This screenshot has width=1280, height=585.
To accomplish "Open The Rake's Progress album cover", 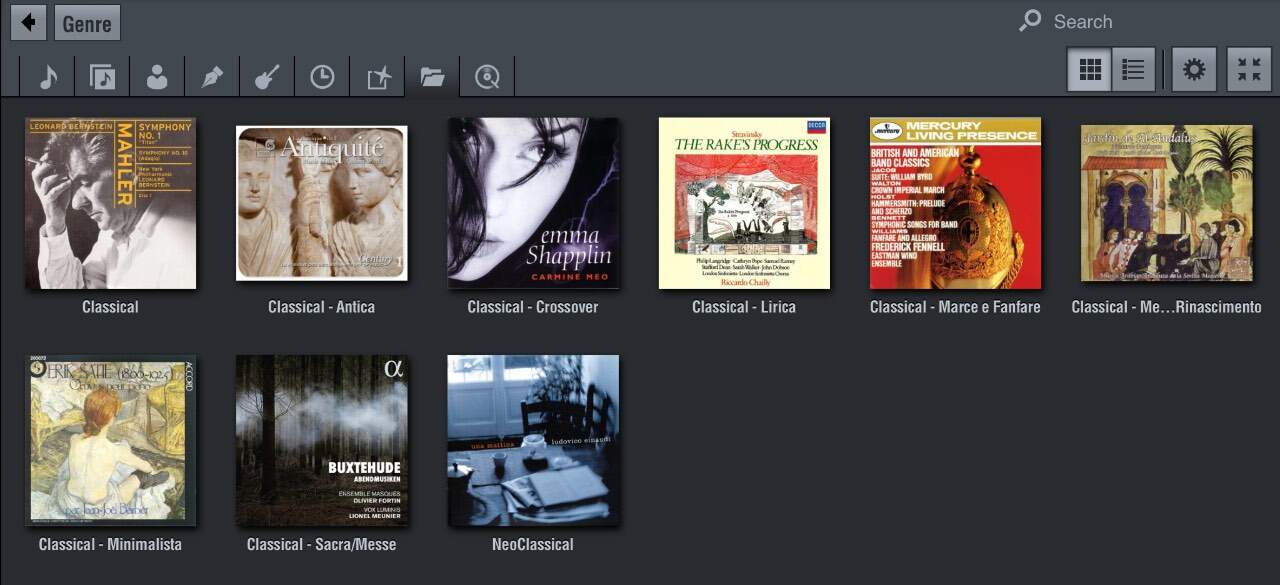I will click(x=744, y=203).
